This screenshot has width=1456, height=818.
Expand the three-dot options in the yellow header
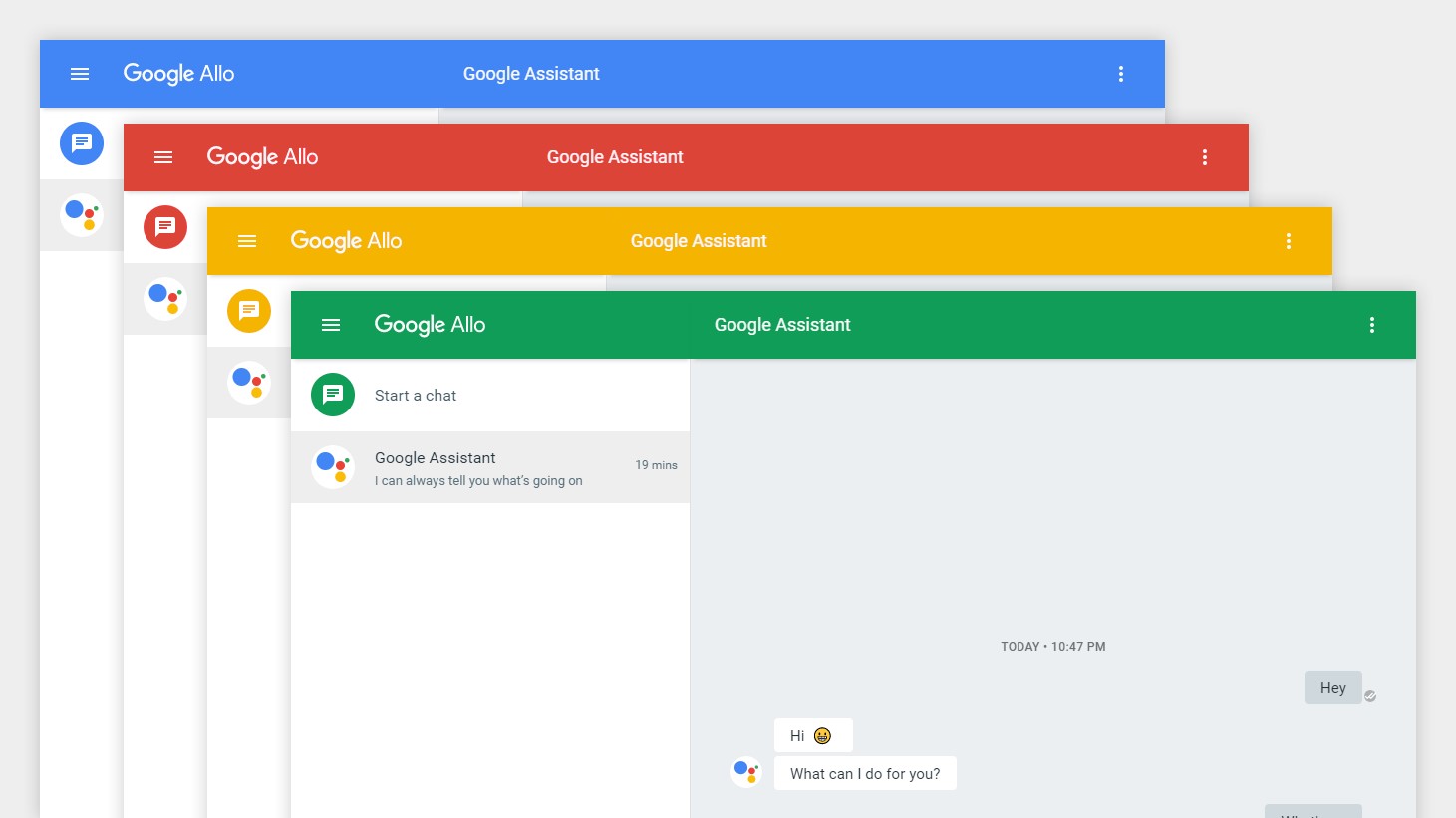[1289, 241]
